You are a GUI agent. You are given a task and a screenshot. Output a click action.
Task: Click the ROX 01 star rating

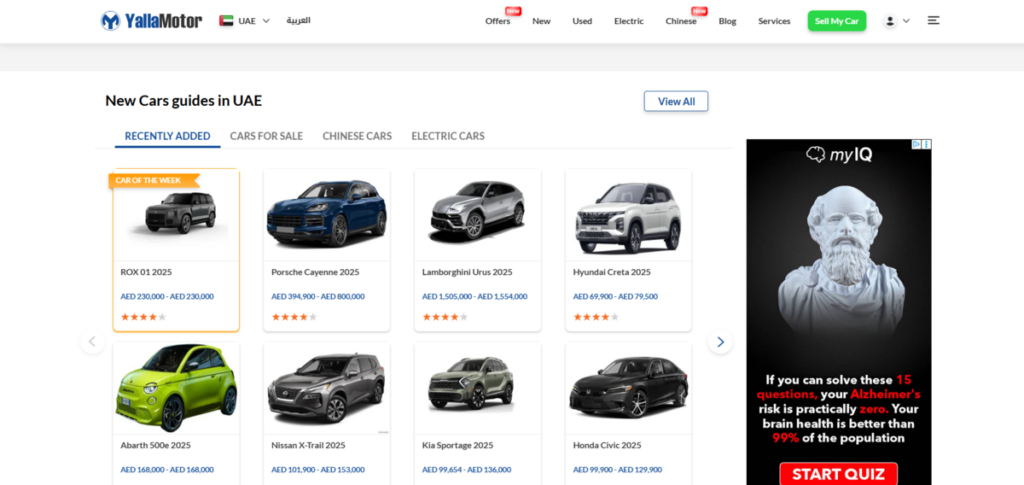[144, 317]
